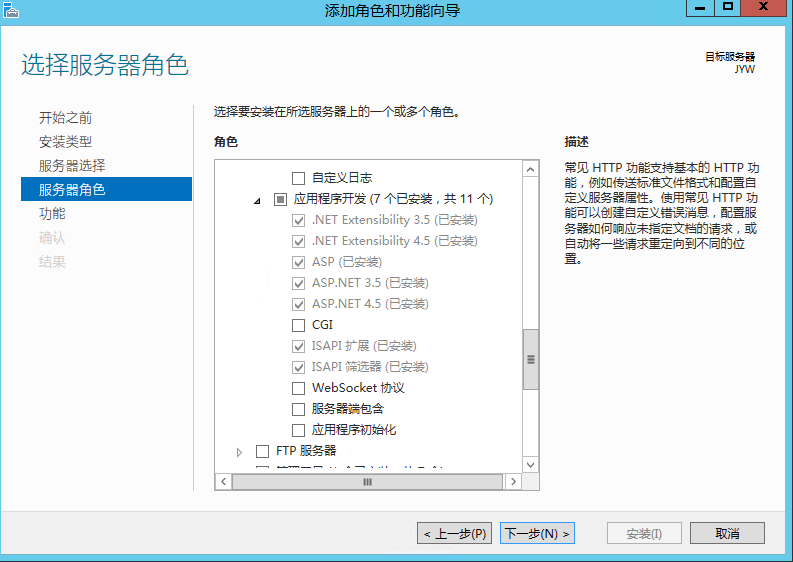Viewport: 793px width, 562px height.
Task: Switch to the 功能 step
Action: 52,214
